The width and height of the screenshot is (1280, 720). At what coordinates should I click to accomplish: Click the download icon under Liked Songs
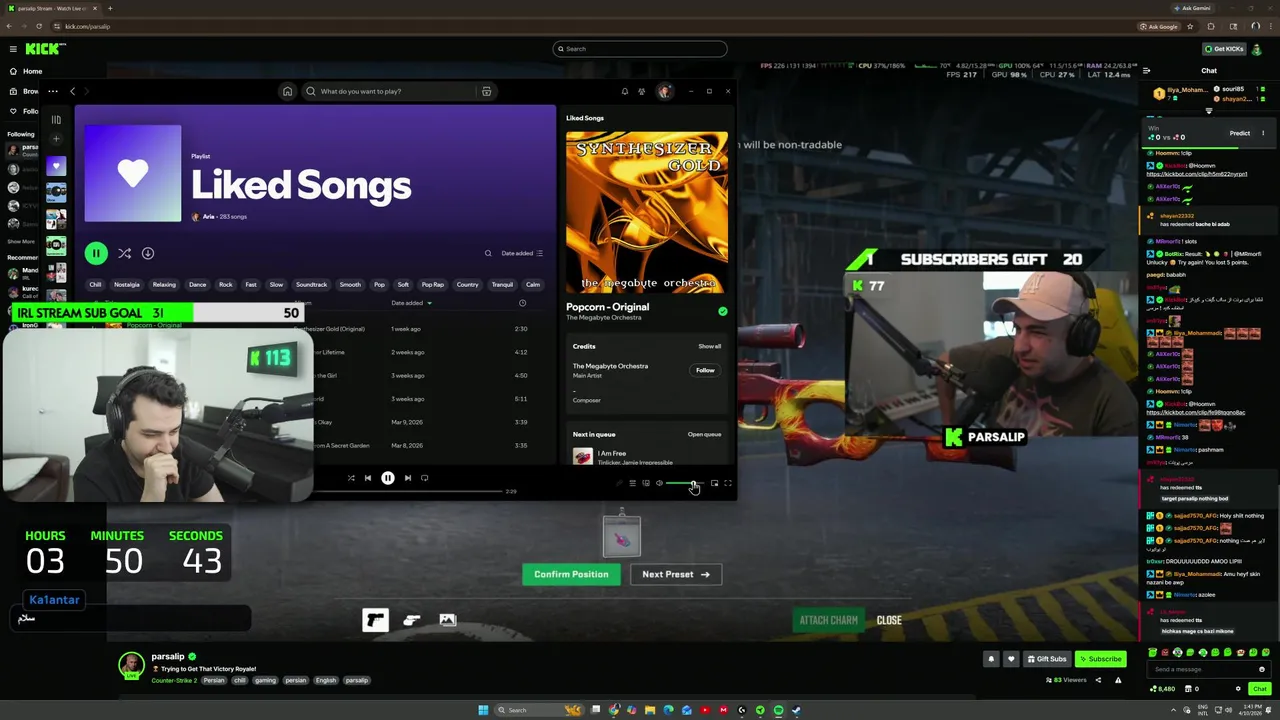(148, 253)
